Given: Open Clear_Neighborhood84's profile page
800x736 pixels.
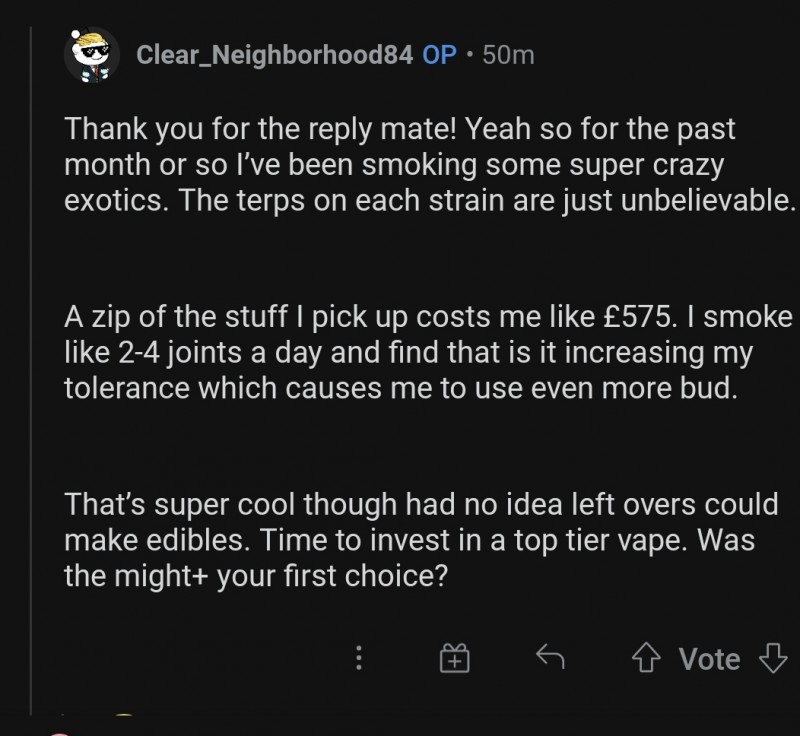Looking at the screenshot, I should 276,55.
